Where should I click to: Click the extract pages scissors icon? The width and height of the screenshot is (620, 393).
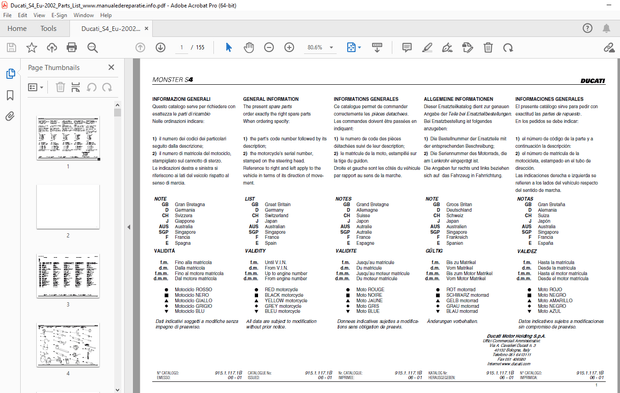tap(76, 87)
